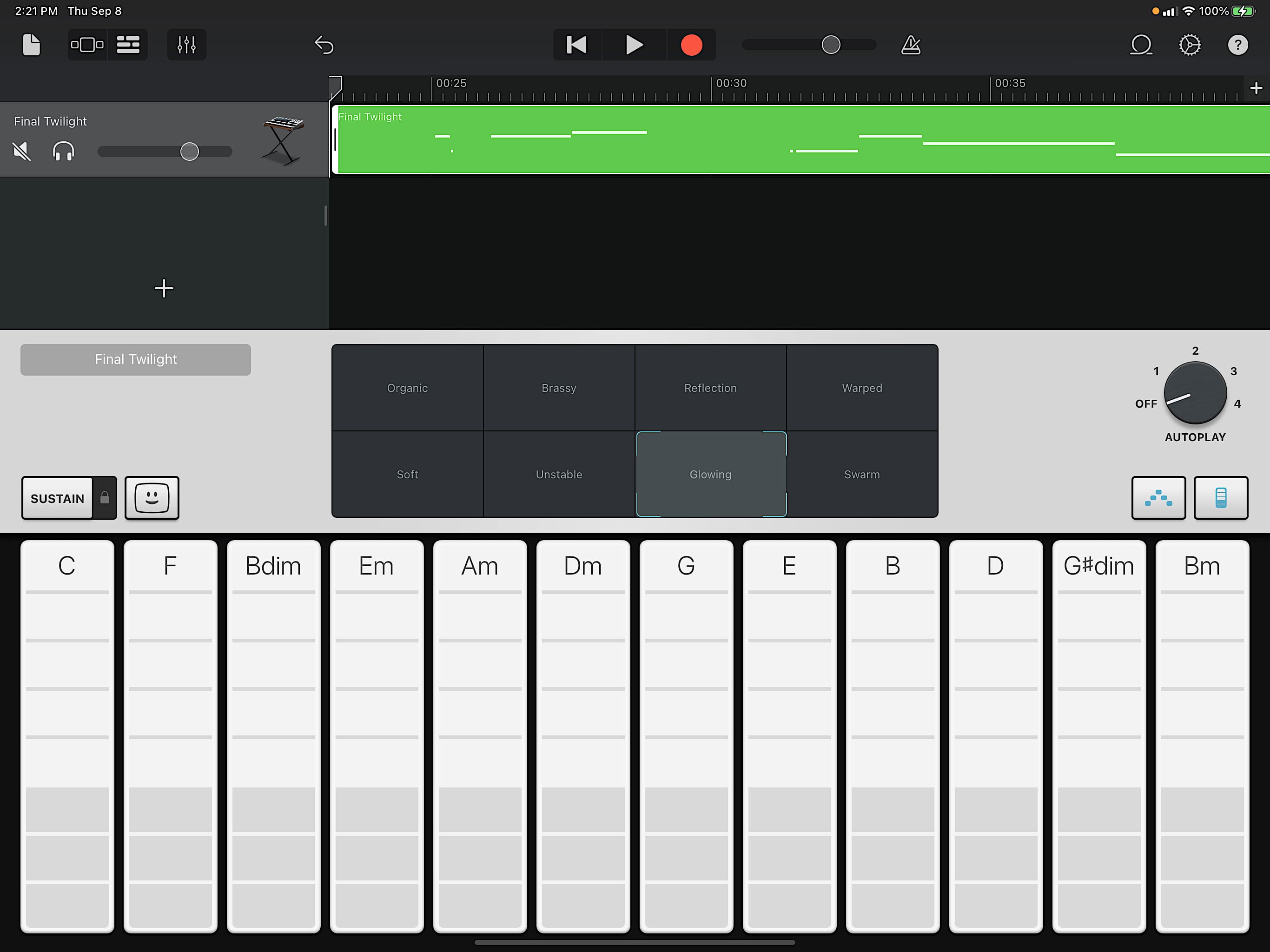
Task: Adjust the master volume slider knob
Action: point(831,45)
